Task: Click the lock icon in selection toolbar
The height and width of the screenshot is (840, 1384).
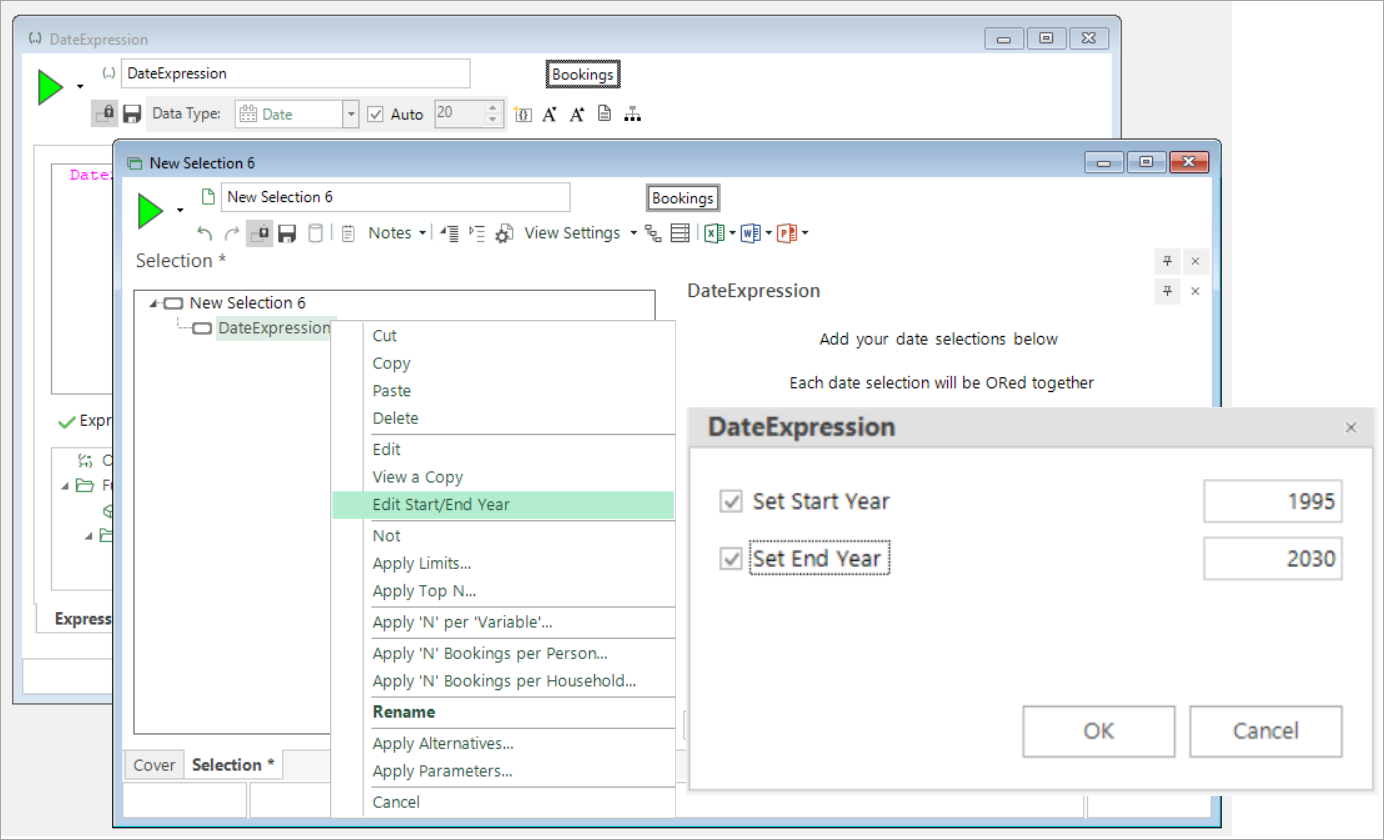Action: [x=259, y=233]
